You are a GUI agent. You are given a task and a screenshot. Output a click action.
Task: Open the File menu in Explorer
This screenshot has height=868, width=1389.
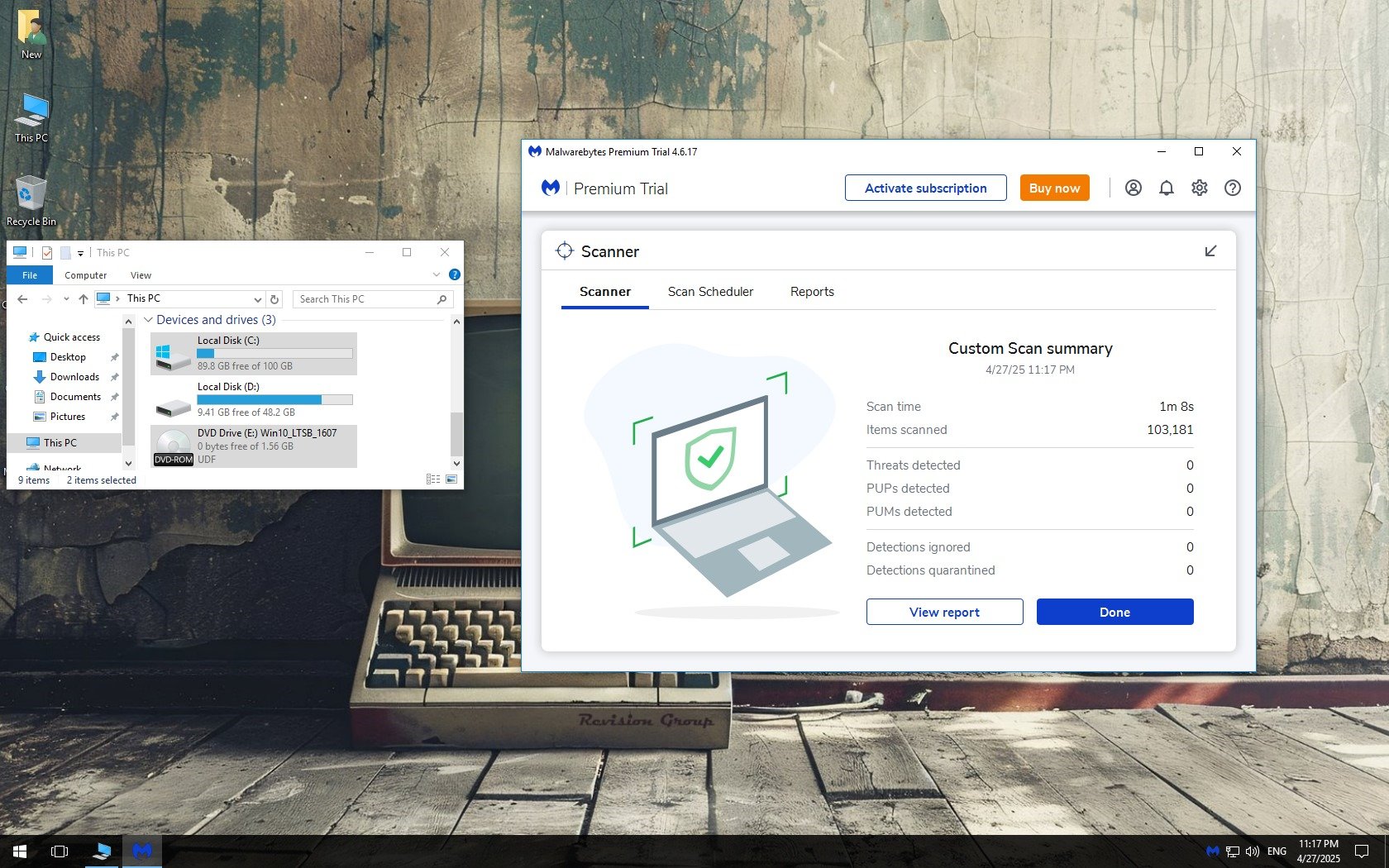tap(30, 275)
